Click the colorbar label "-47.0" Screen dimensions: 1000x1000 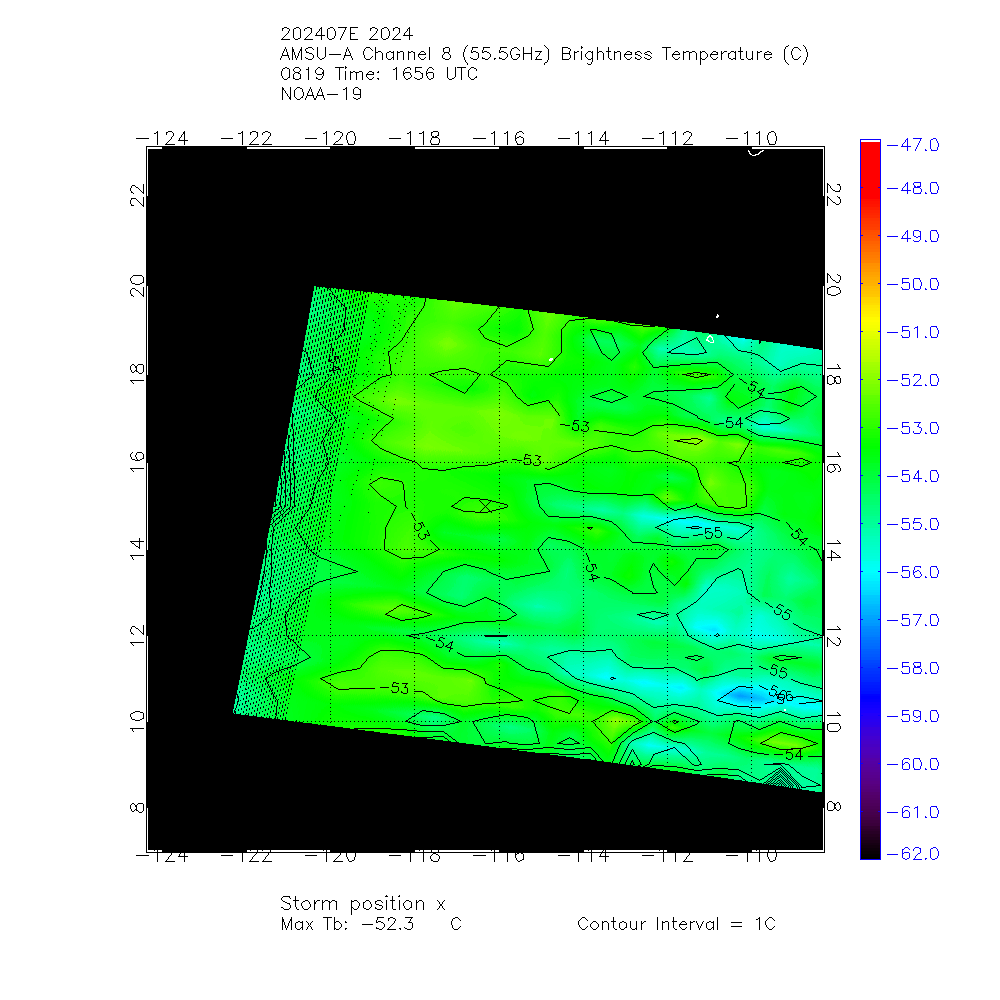[x=913, y=145]
